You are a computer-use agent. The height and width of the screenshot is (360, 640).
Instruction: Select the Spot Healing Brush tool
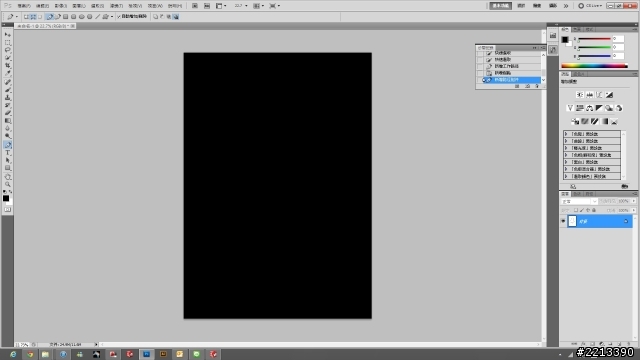[x=7, y=82]
